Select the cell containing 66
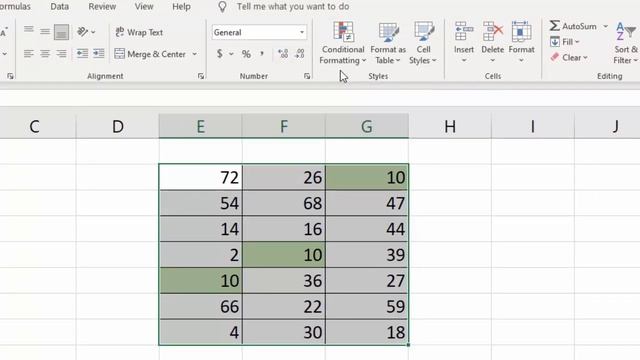640x360 pixels. click(201, 306)
